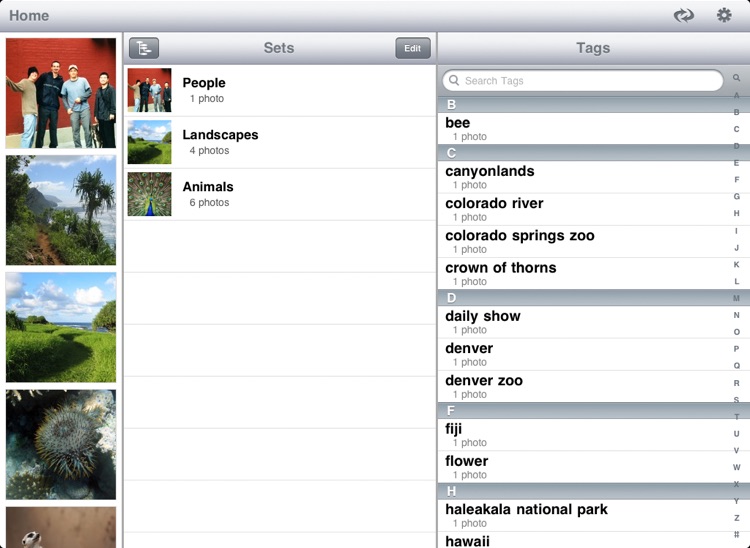
Task: Select the 'bee' tag
Action: tap(585, 129)
